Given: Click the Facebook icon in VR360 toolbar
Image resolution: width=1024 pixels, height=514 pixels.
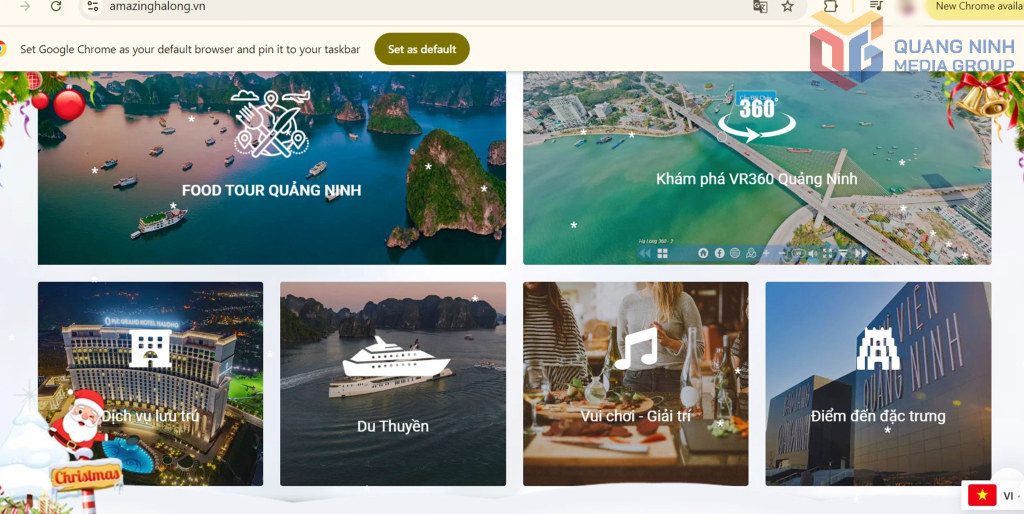Looking at the screenshot, I should [719, 253].
